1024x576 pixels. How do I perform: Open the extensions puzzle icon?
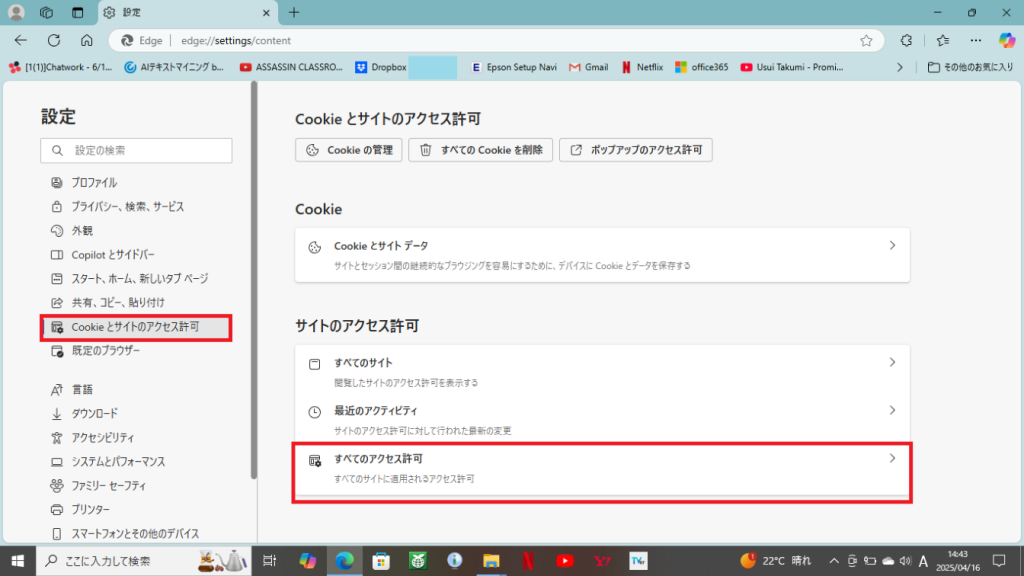click(906, 40)
